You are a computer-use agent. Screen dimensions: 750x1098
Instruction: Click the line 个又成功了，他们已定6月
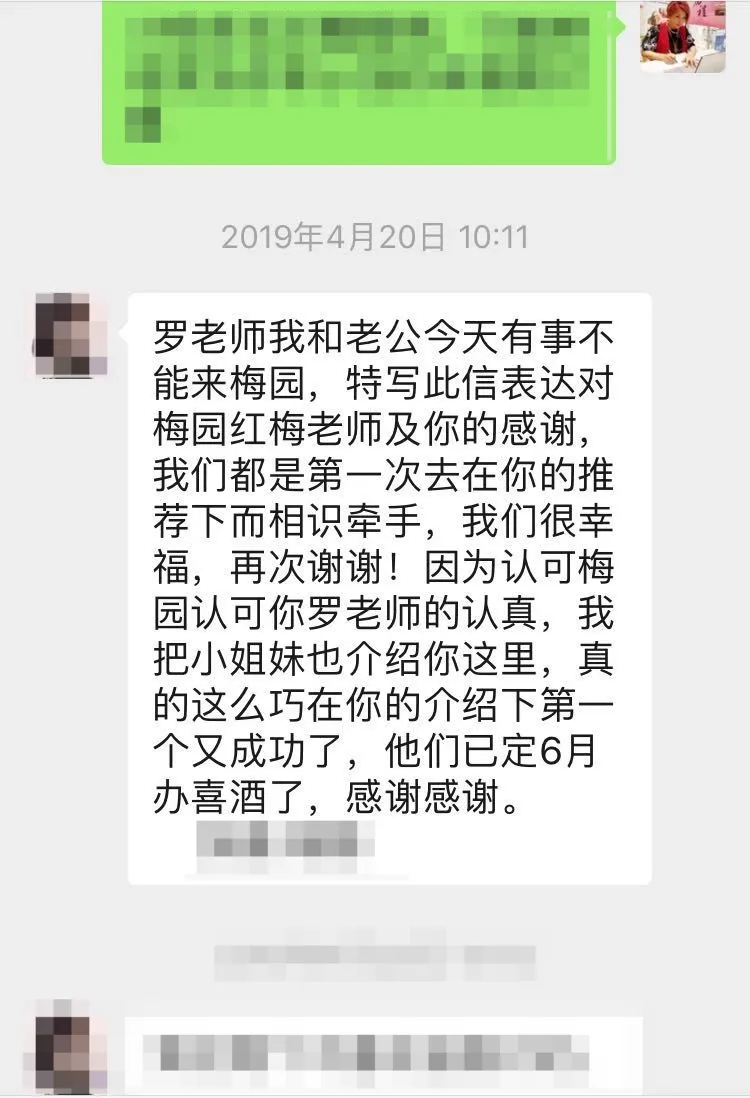(x=375, y=751)
